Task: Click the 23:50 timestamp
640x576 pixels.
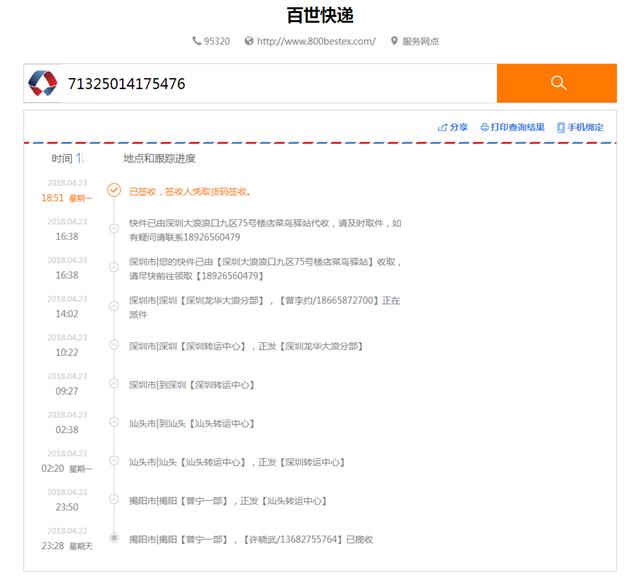Action: pos(67,507)
